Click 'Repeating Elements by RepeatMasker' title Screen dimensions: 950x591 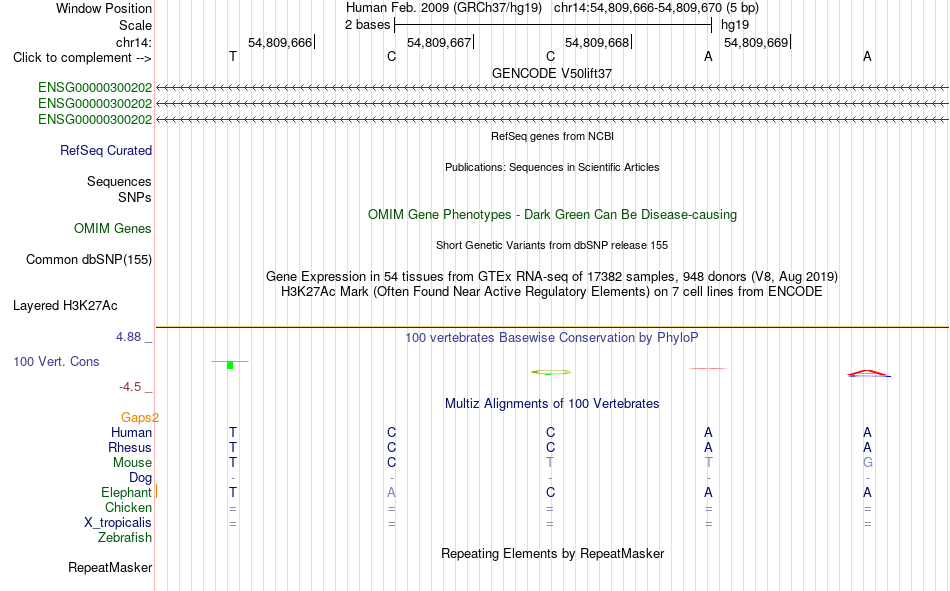(553, 554)
